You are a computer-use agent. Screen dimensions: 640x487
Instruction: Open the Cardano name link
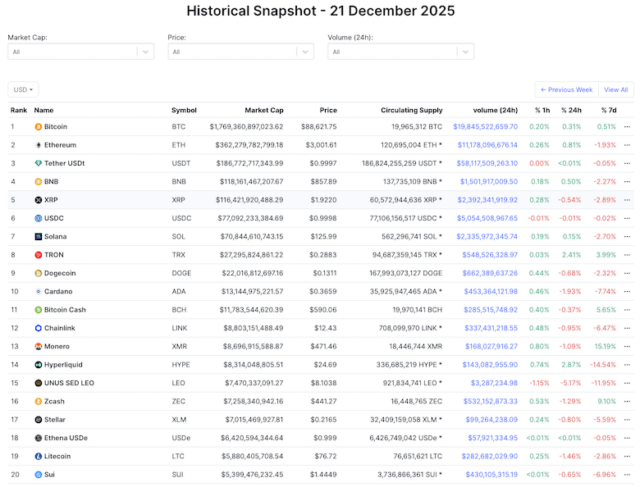point(60,291)
